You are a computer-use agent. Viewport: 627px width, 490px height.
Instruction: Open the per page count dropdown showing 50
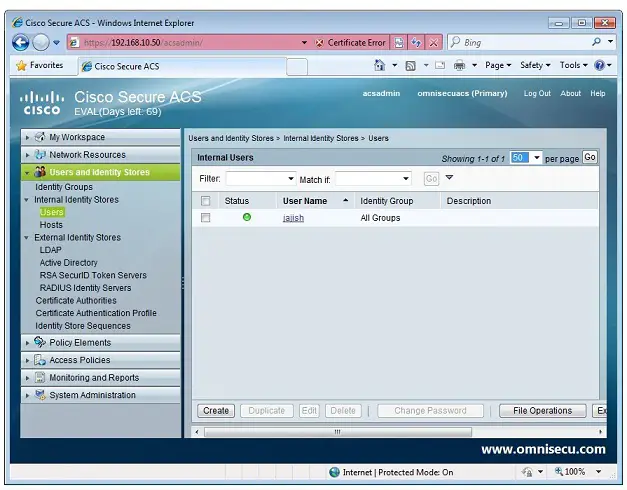pyautogui.click(x=526, y=158)
